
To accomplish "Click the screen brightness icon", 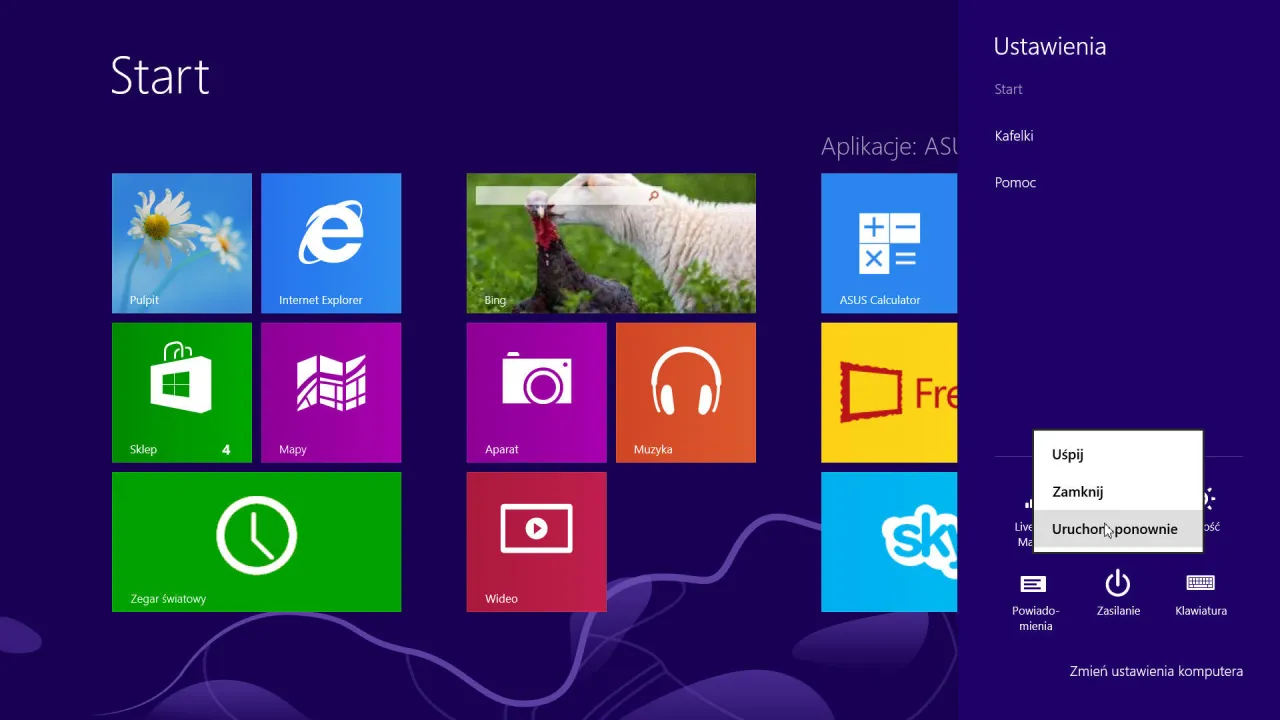I will tap(1208, 500).
